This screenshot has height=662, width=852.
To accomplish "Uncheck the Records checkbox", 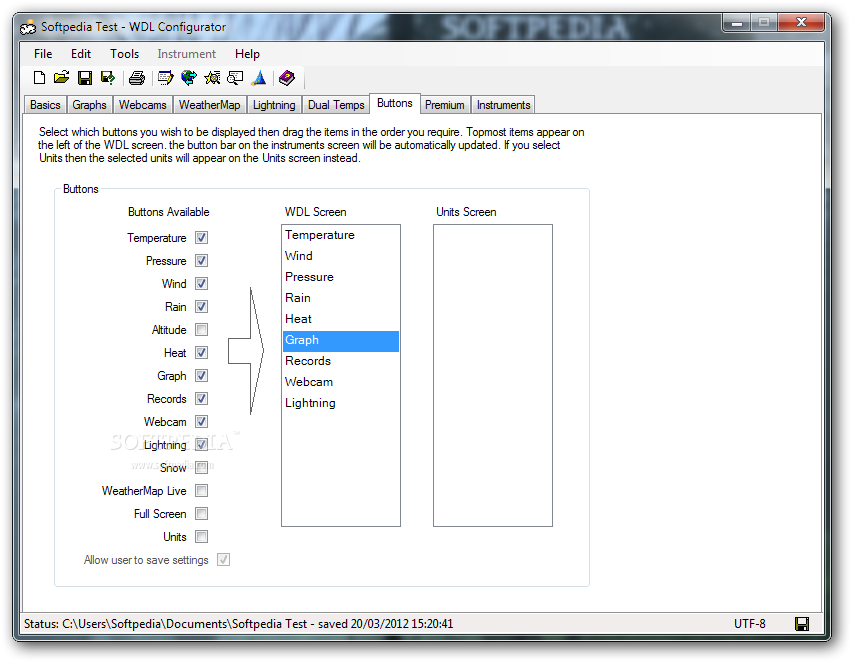I will (201, 398).
